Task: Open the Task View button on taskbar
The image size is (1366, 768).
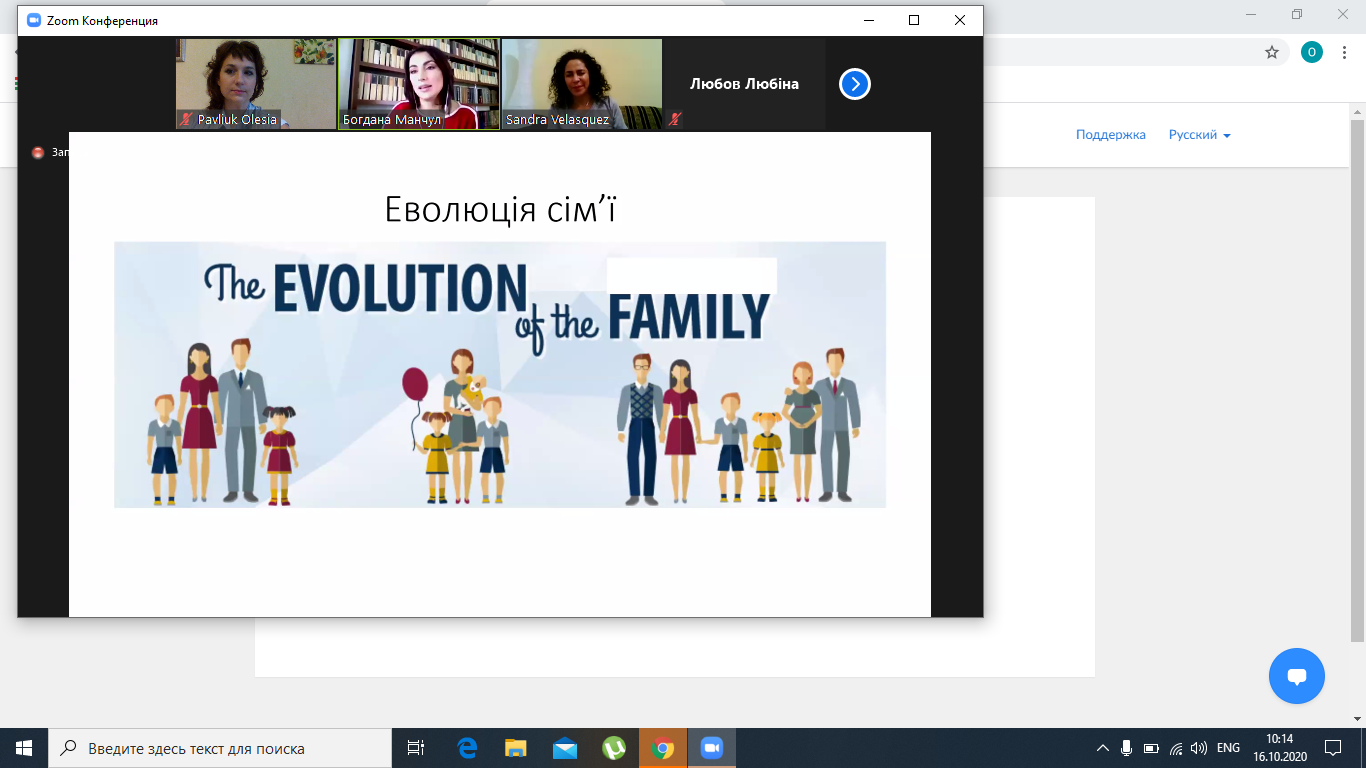Action: 416,748
